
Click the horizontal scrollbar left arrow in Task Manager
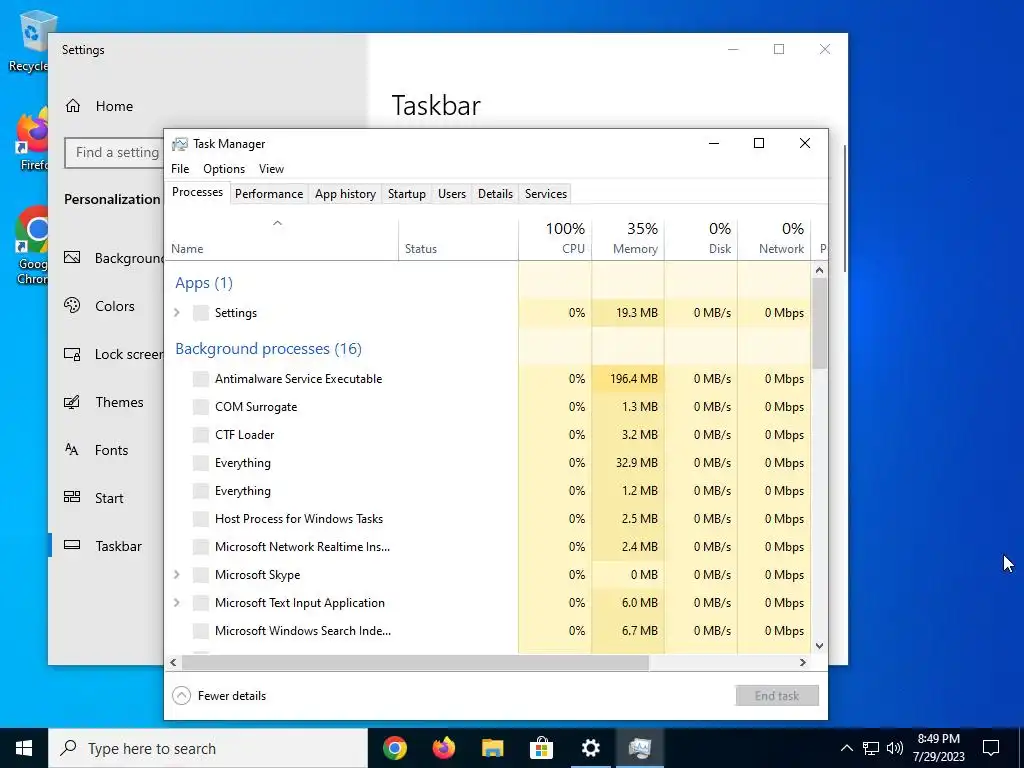point(173,662)
